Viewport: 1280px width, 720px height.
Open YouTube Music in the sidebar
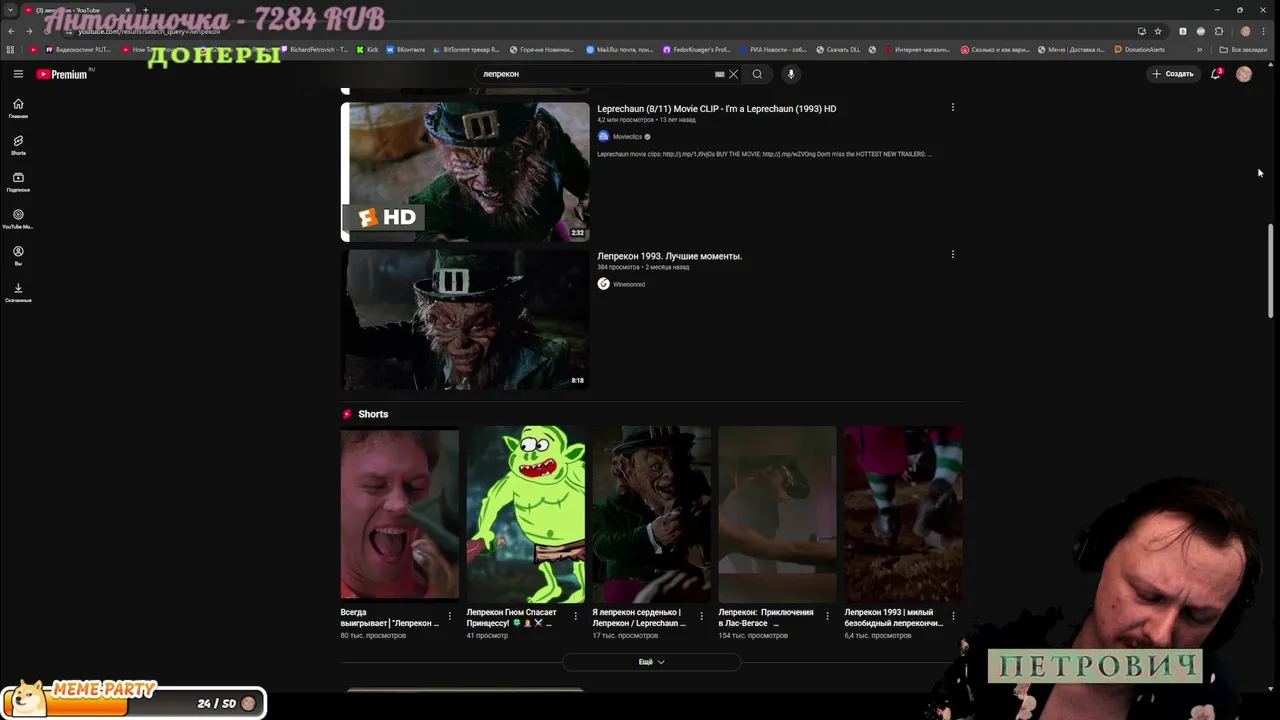click(18, 219)
